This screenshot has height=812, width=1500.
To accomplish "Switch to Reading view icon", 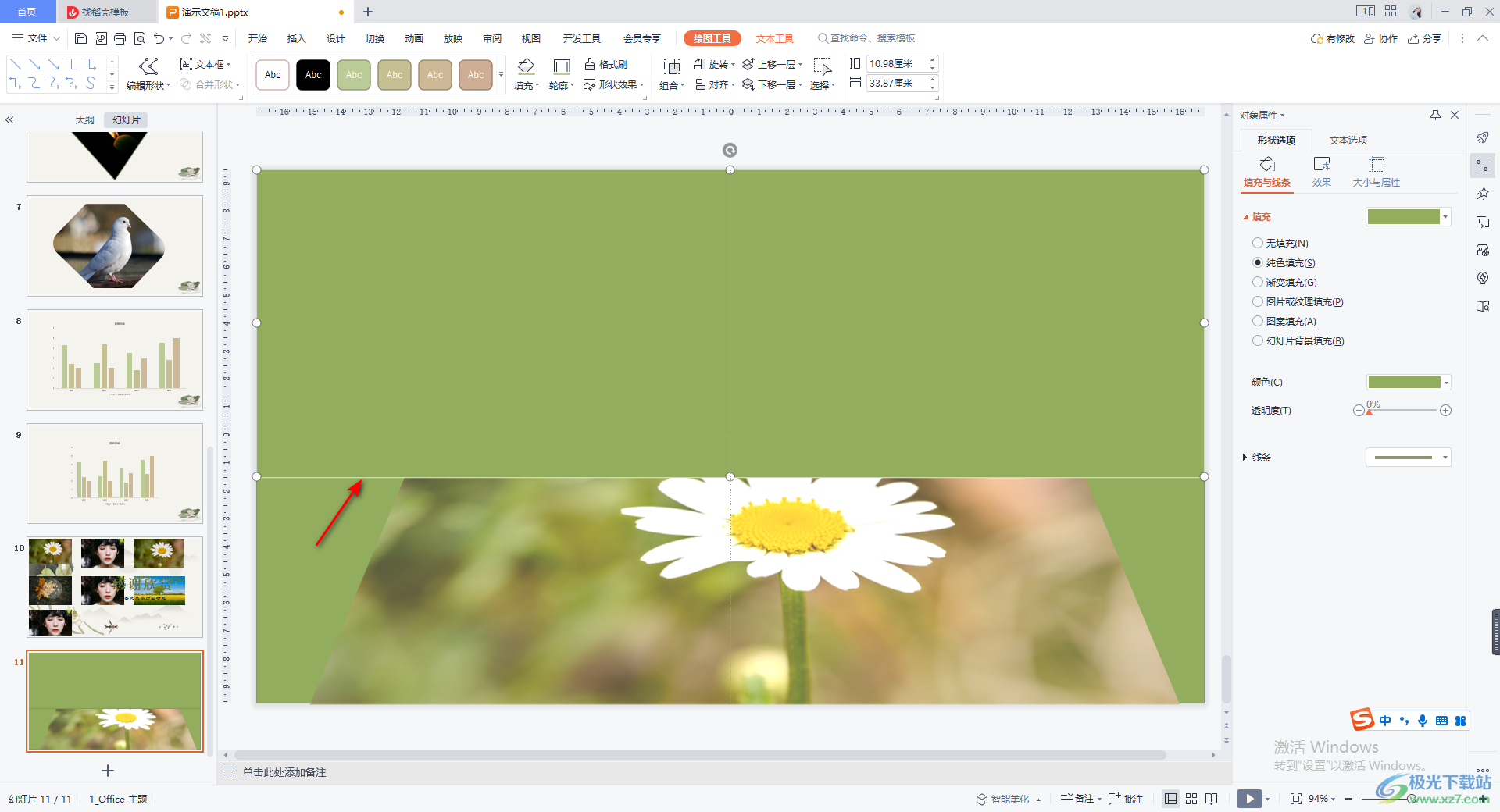I will 1212,799.
